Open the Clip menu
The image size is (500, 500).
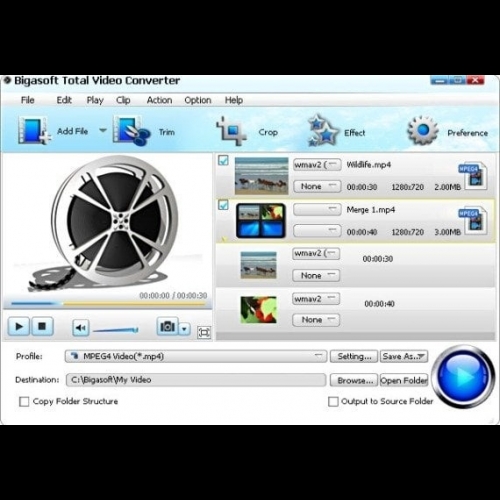click(x=123, y=100)
